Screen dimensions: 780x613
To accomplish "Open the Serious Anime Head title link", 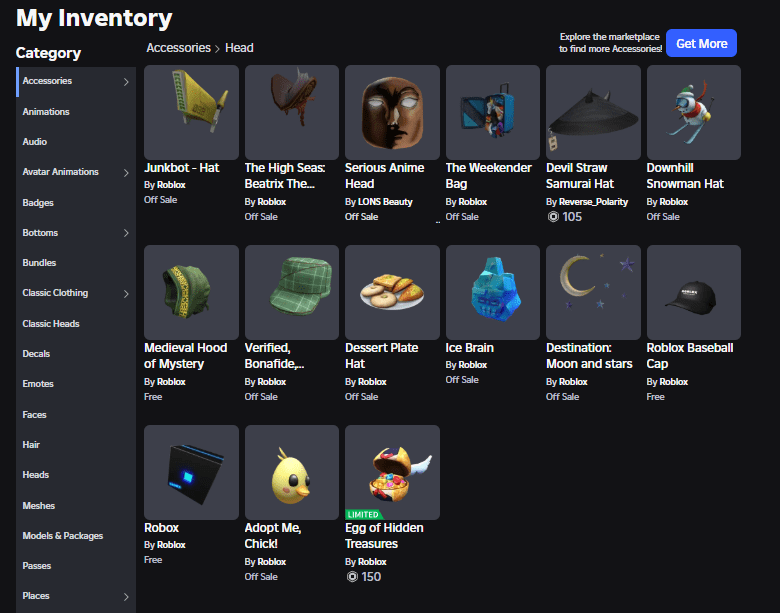I will click(x=384, y=176).
